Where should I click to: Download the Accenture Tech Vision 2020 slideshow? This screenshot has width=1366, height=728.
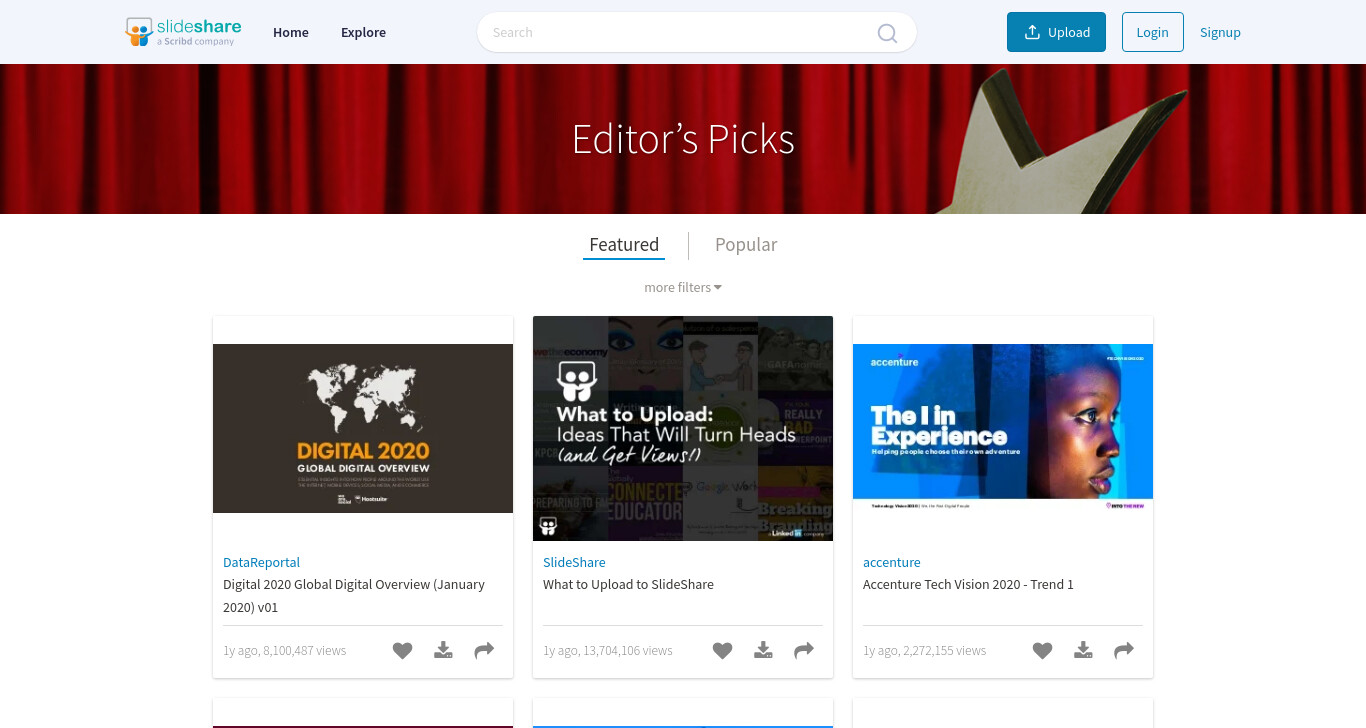pyautogui.click(x=1083, y=651)
